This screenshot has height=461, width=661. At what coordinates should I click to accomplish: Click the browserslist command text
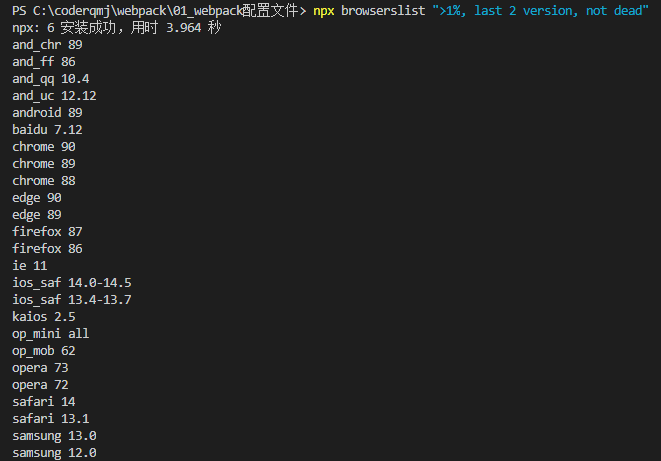click(383, 11)
